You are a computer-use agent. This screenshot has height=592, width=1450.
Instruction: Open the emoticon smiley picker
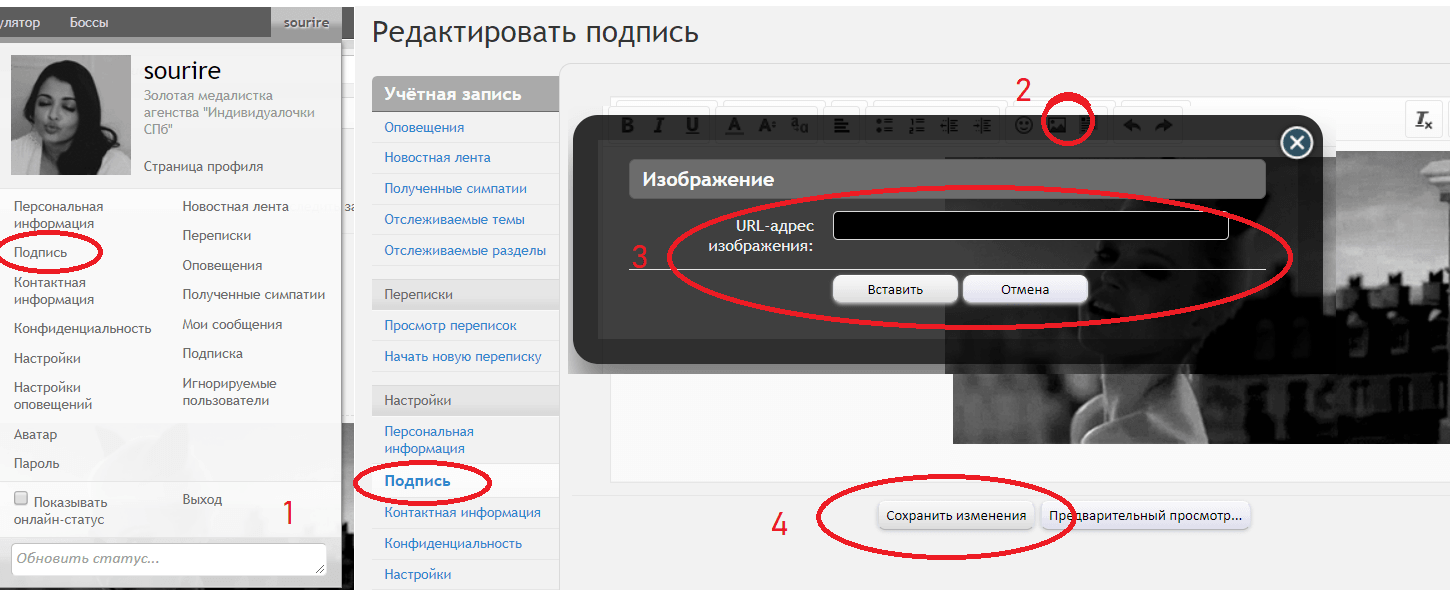click(x=1023, y=126)
